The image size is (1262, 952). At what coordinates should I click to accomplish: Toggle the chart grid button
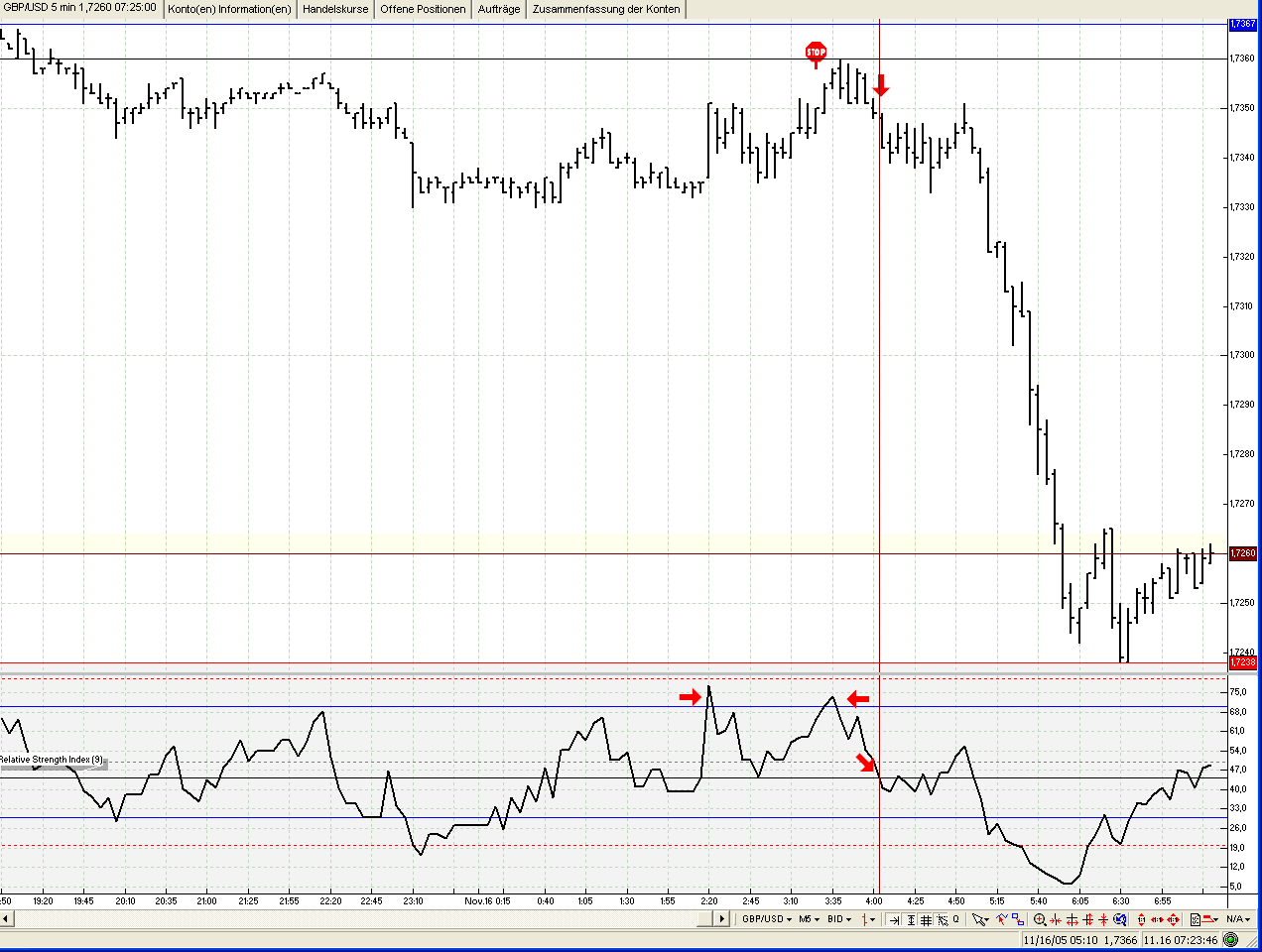(x=926, y=919)
